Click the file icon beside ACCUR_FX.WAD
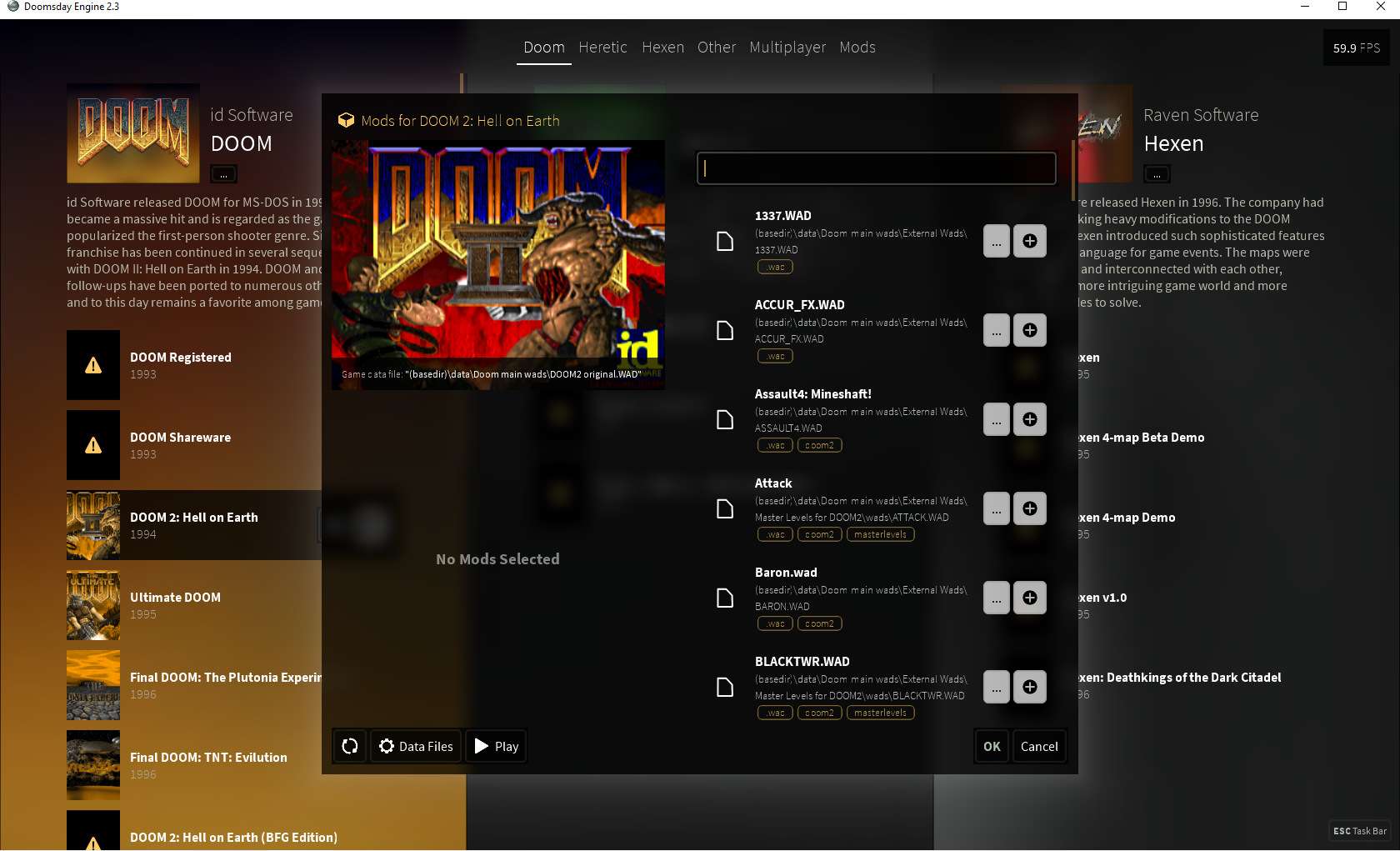Image resolution: width=1400 pixels, height=851 pixels. click(725, 331)
